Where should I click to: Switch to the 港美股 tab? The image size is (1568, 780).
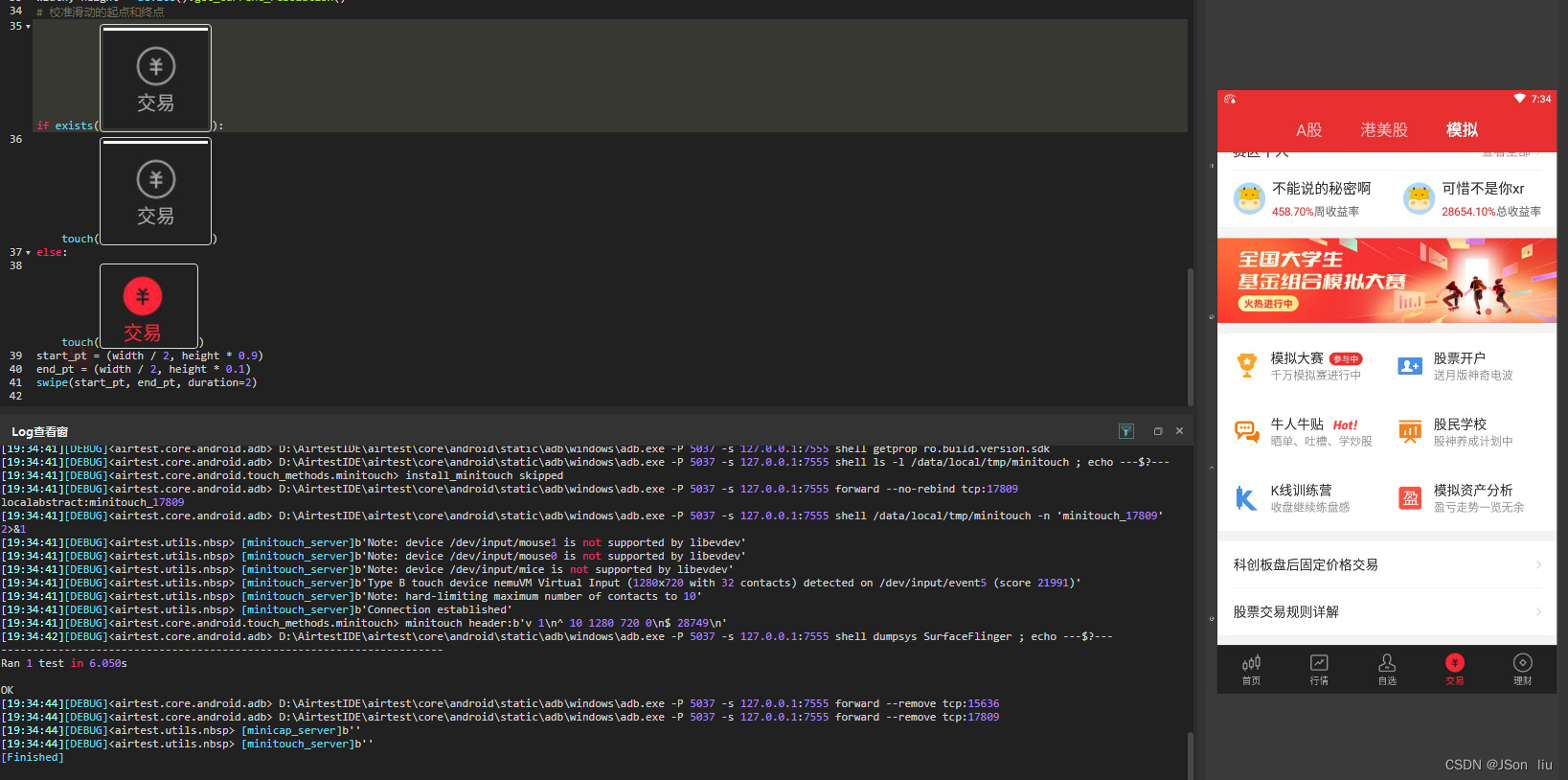pos(1384,130)
